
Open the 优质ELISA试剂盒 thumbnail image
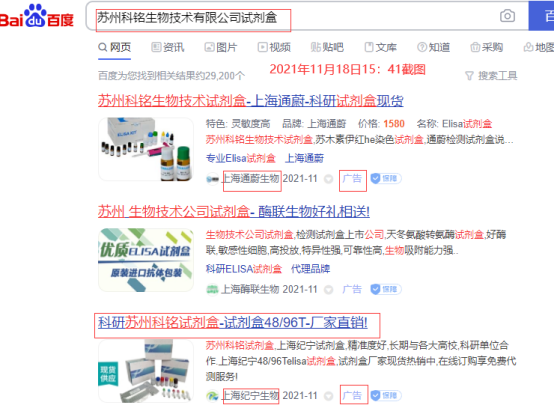(x=146, y=260)
